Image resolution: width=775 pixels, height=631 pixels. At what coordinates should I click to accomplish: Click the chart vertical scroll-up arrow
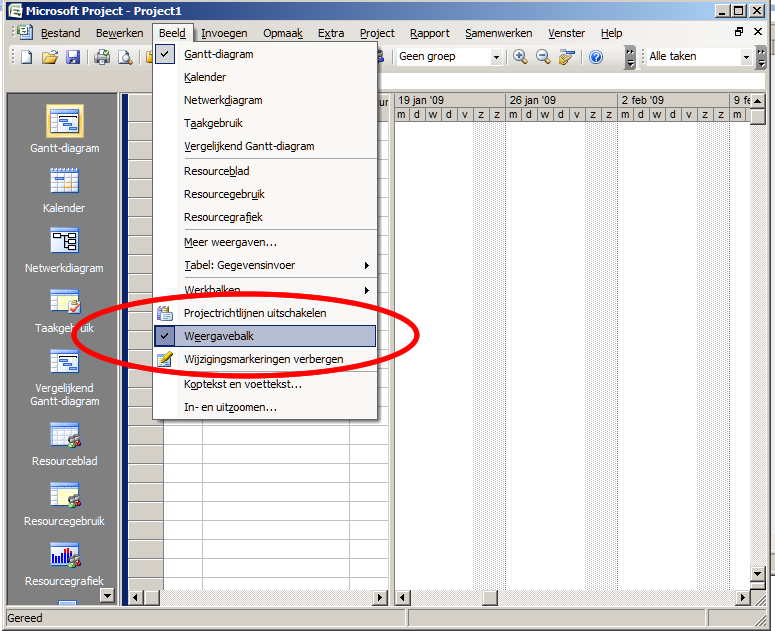point(757,101)
